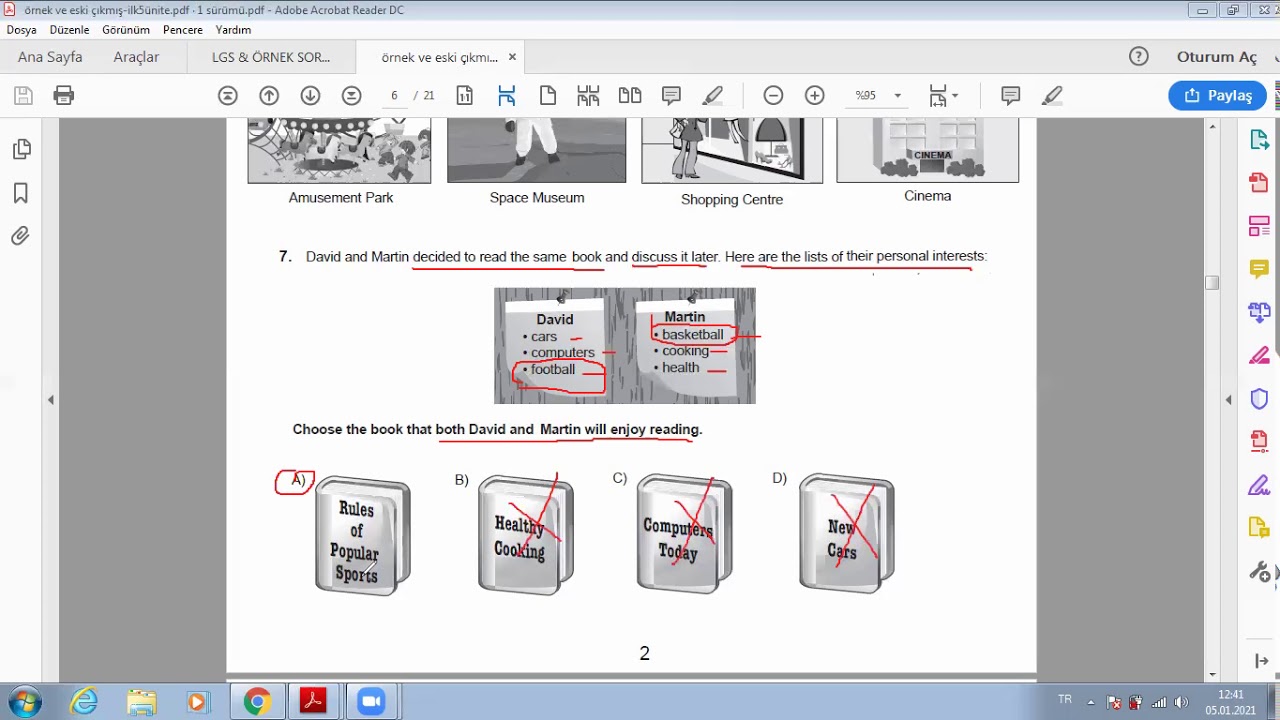Open the Görünüm menu

click(x=126, y=30)
